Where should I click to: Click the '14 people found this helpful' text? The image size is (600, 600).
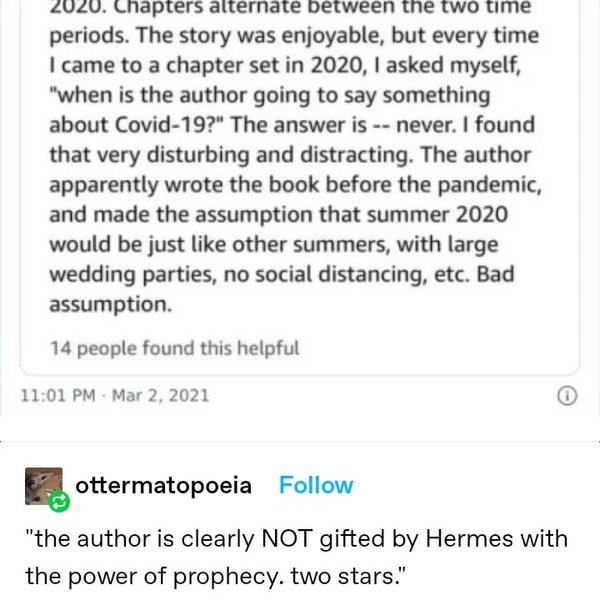174,348
